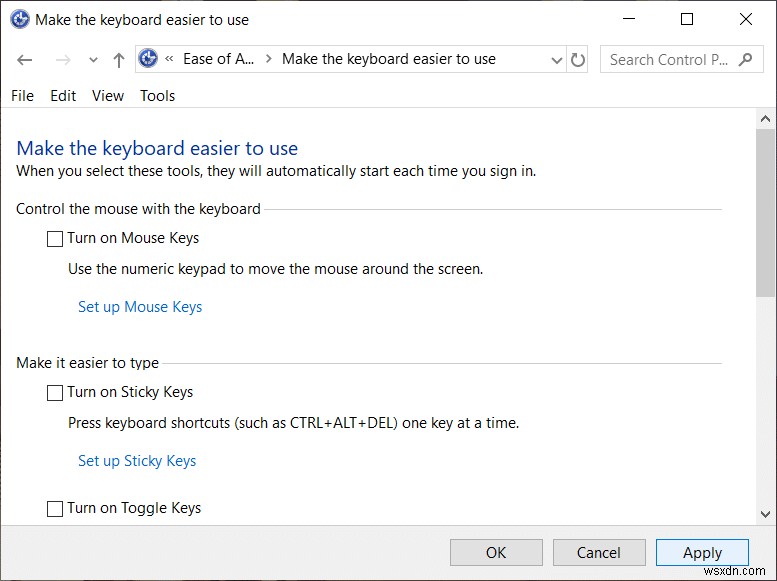Click the scrollbar up arrow

tap(765, 119)
